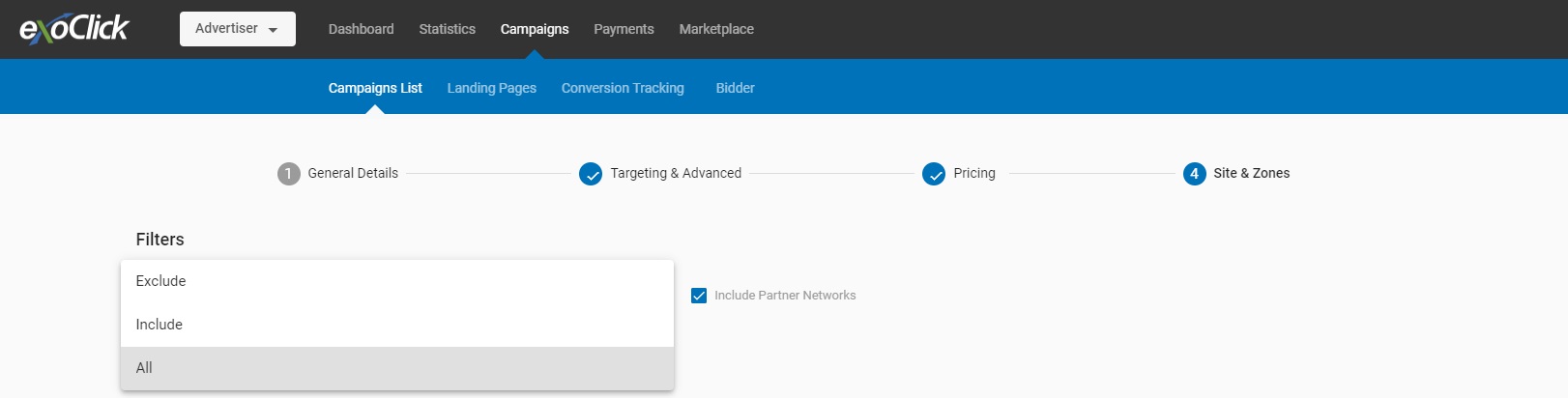Screen dimensions: 1568x398
Task: Open the Bidder tab
Action: [x=736, y=88]
